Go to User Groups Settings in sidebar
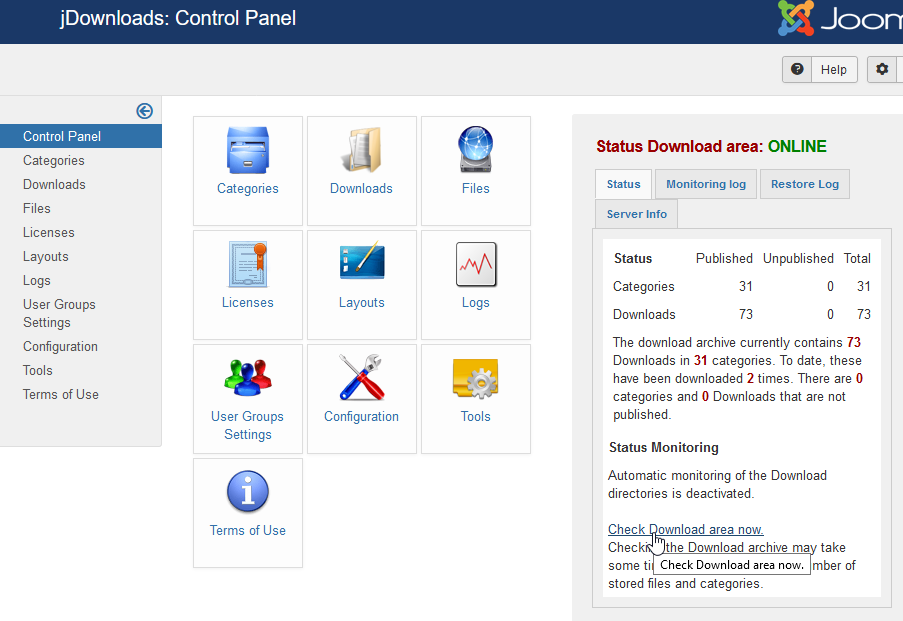Image resolution: width=903 pixels, height=621 pixels. [x=59, y=313]
